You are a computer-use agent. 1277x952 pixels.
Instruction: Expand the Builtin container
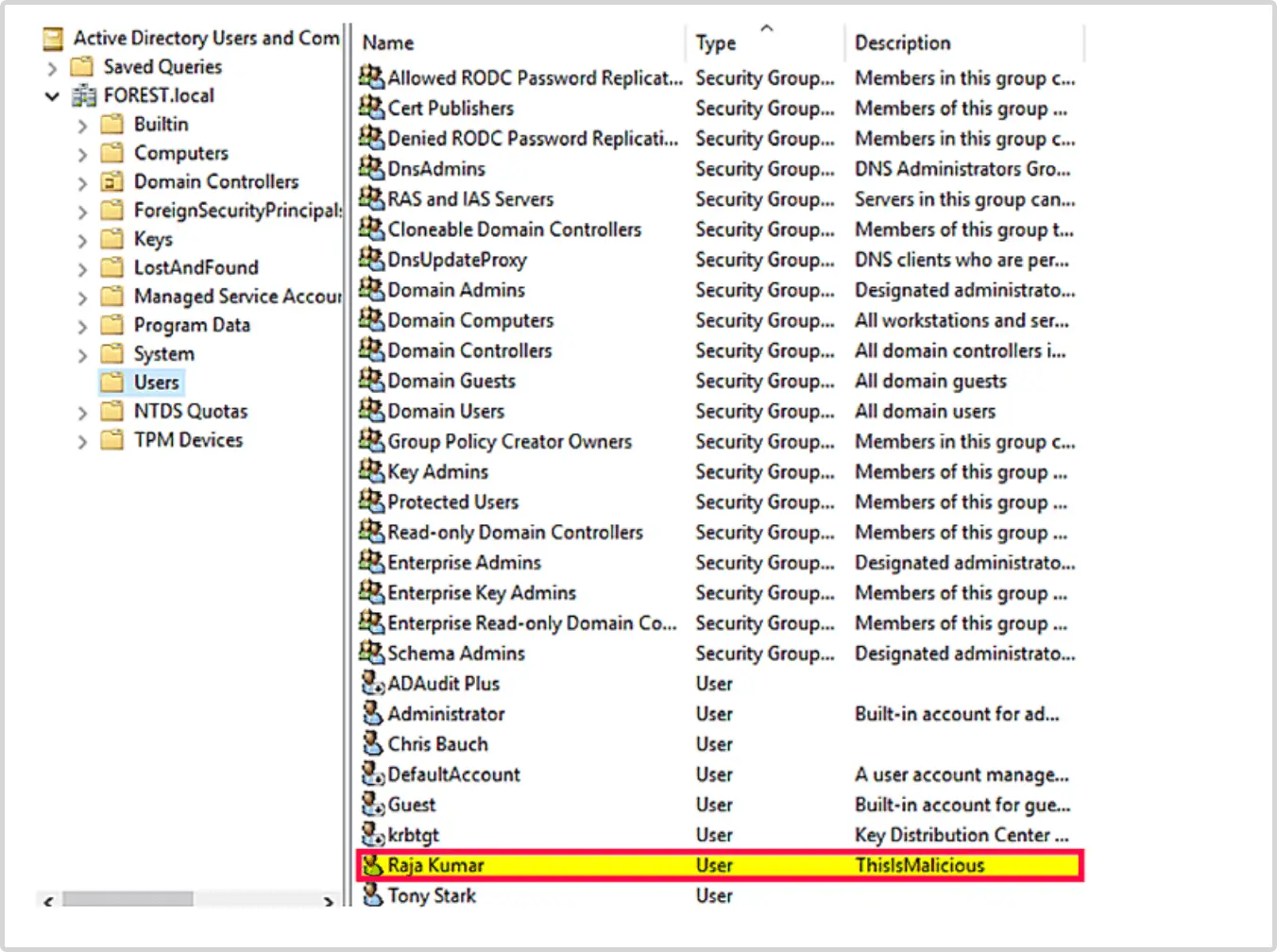click(x=82, y=126)
